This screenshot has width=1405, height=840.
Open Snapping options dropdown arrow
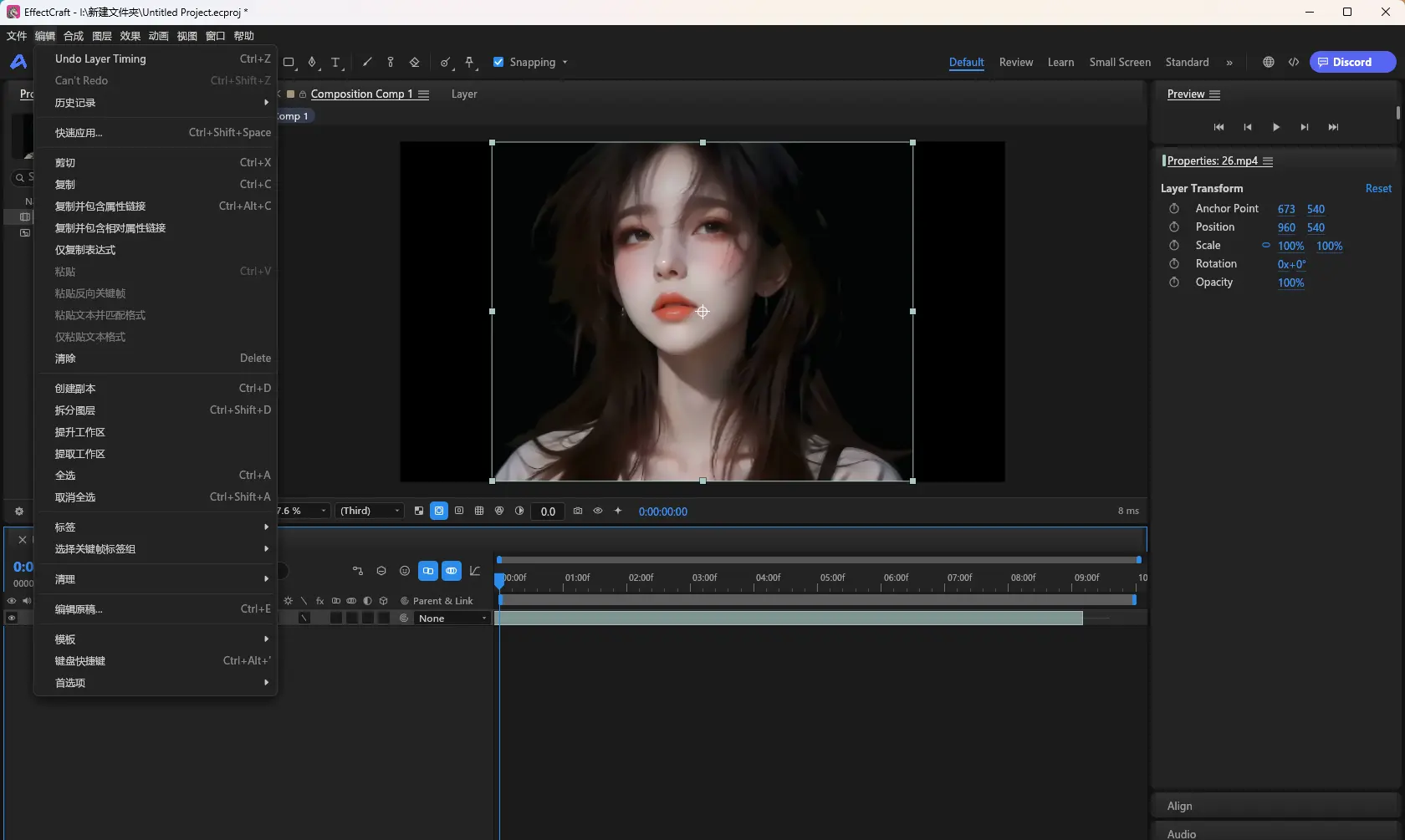[x=565, y=63]
